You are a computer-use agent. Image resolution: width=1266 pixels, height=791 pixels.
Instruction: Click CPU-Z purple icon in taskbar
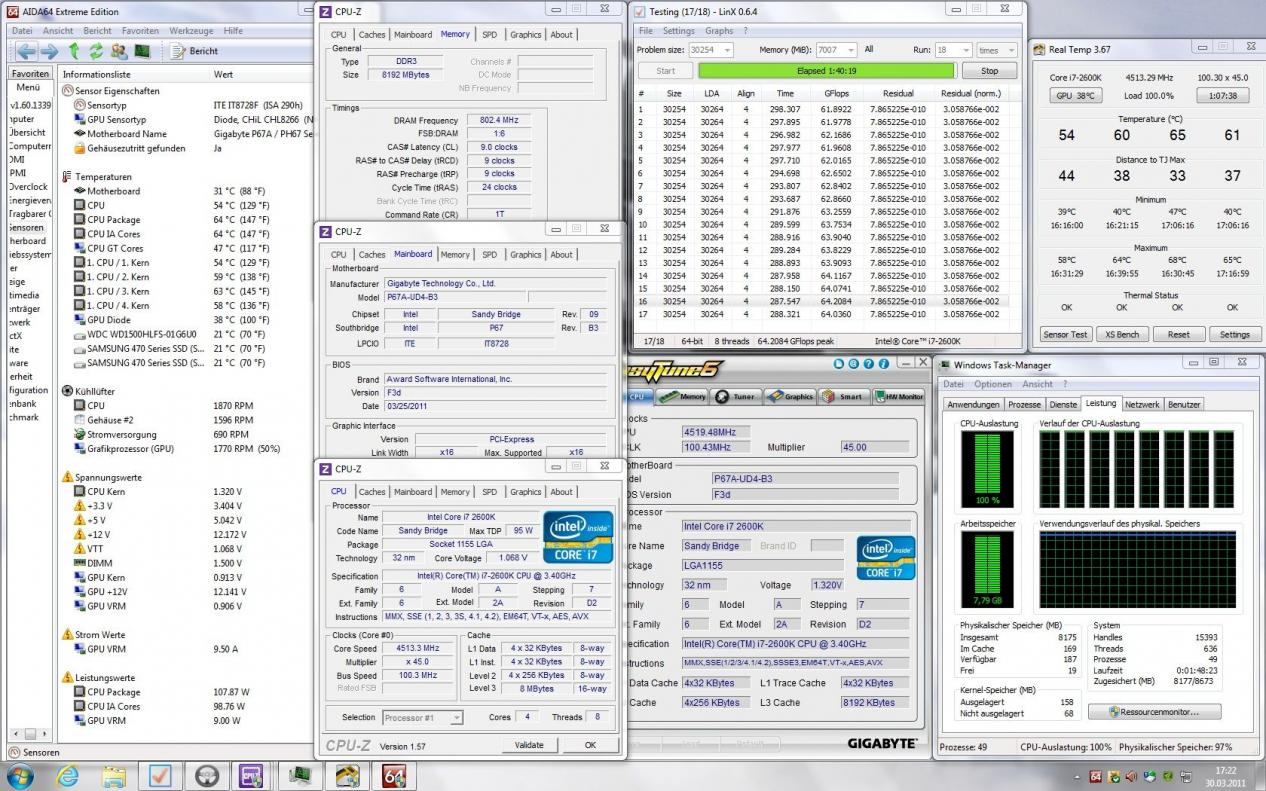[x=252, y=775]
